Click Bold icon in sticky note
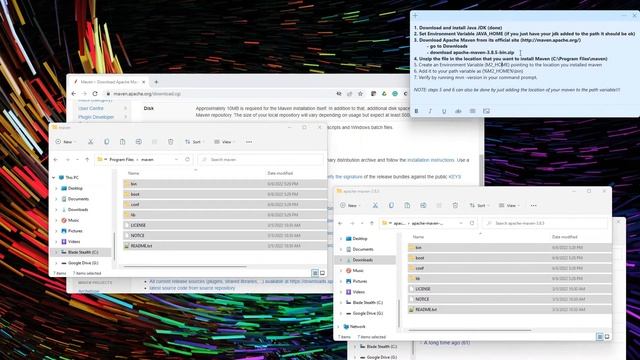Image resolution: width=640 pixels, height=360 pixels. [x=416, y=111]
